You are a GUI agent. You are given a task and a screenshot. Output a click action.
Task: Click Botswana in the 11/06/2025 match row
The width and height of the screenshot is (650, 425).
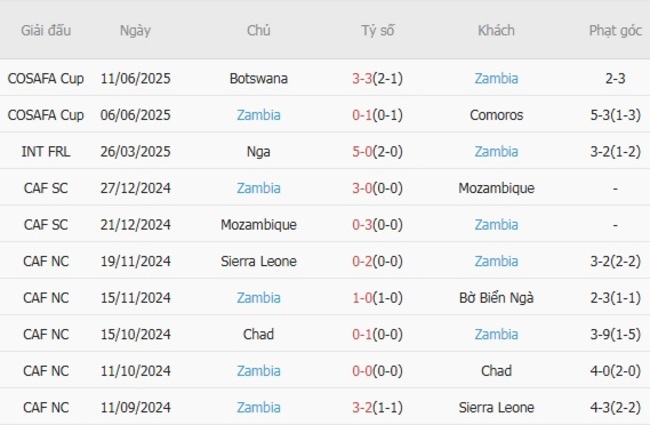pos(259,78)
